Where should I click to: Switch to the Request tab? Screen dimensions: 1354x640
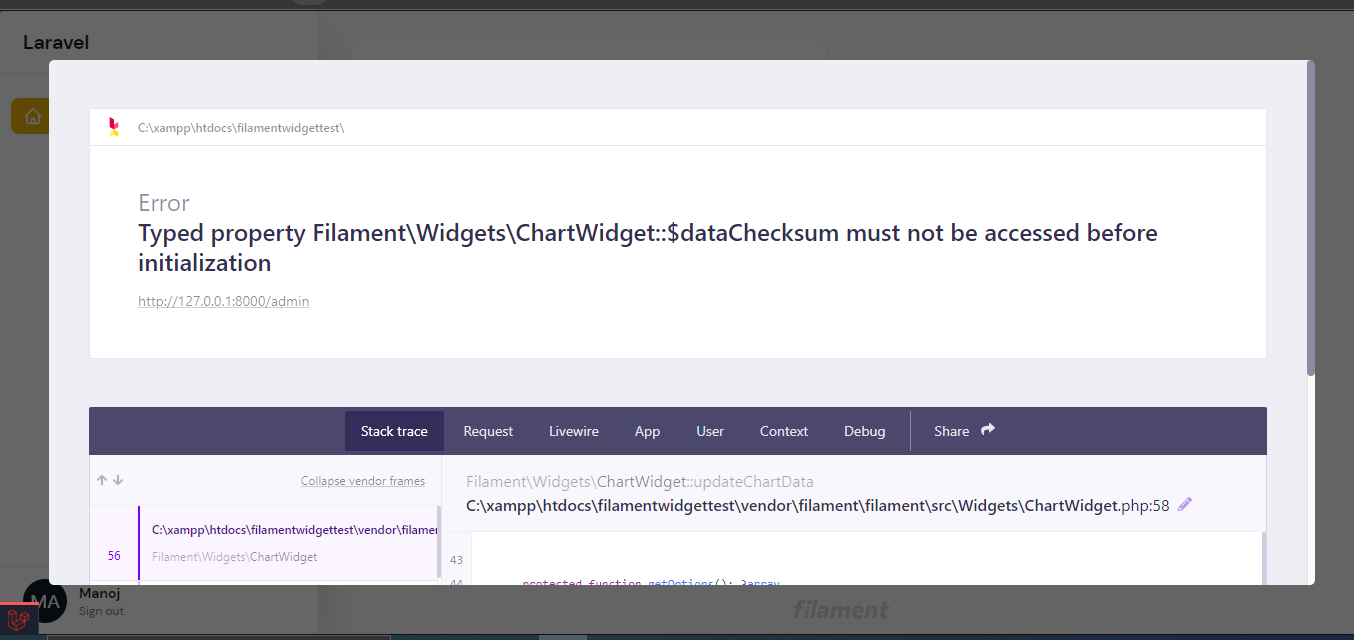(x=488, y=431)
